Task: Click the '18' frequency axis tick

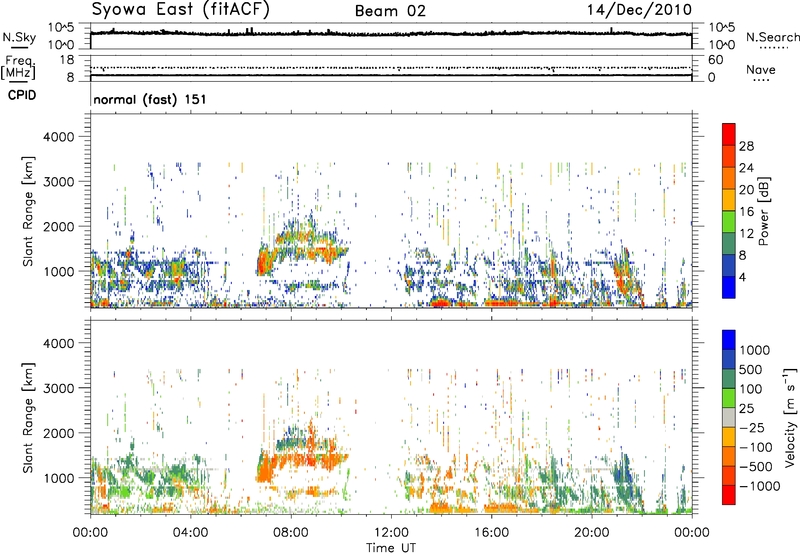Action: click(67, 60)
